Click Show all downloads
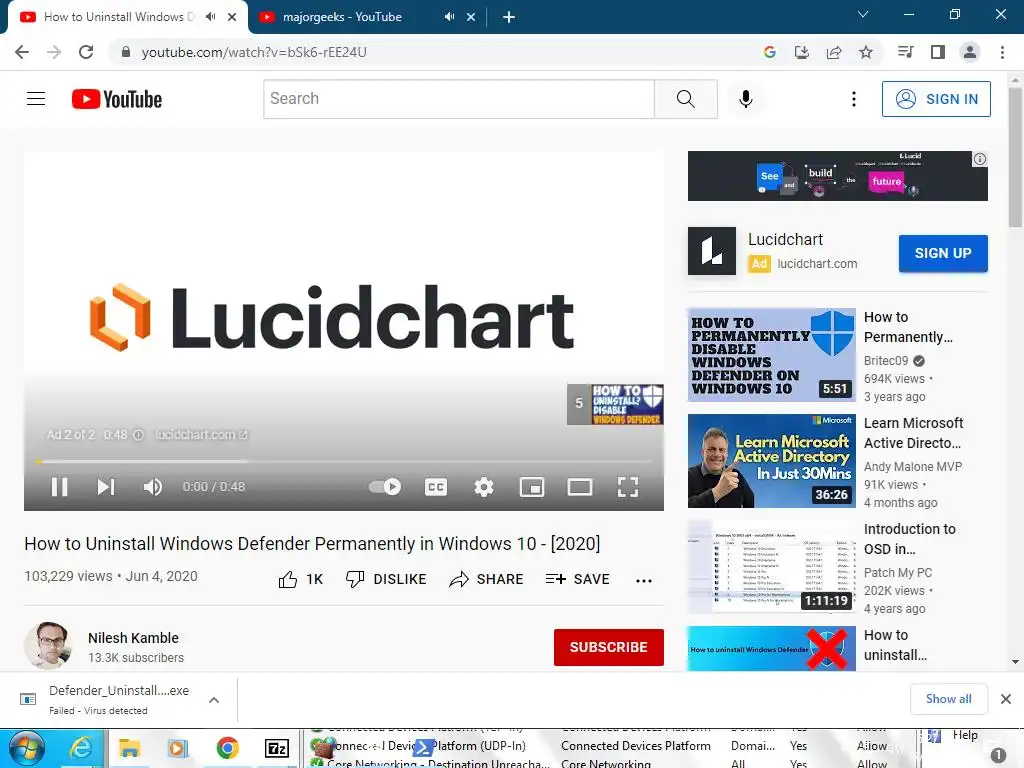Image resolution: width=1024 pixels, height=768 pixels. tap(948, 699)
